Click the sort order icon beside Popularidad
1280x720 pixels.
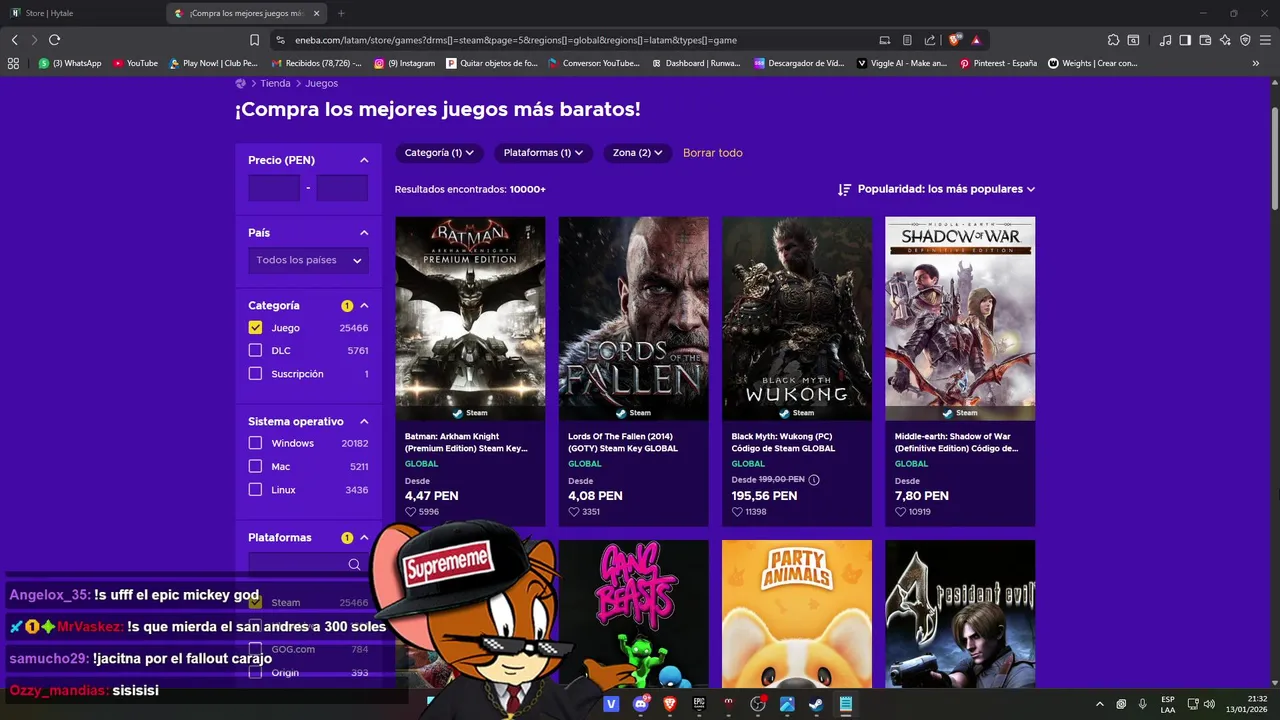click(x=844, y=189)
